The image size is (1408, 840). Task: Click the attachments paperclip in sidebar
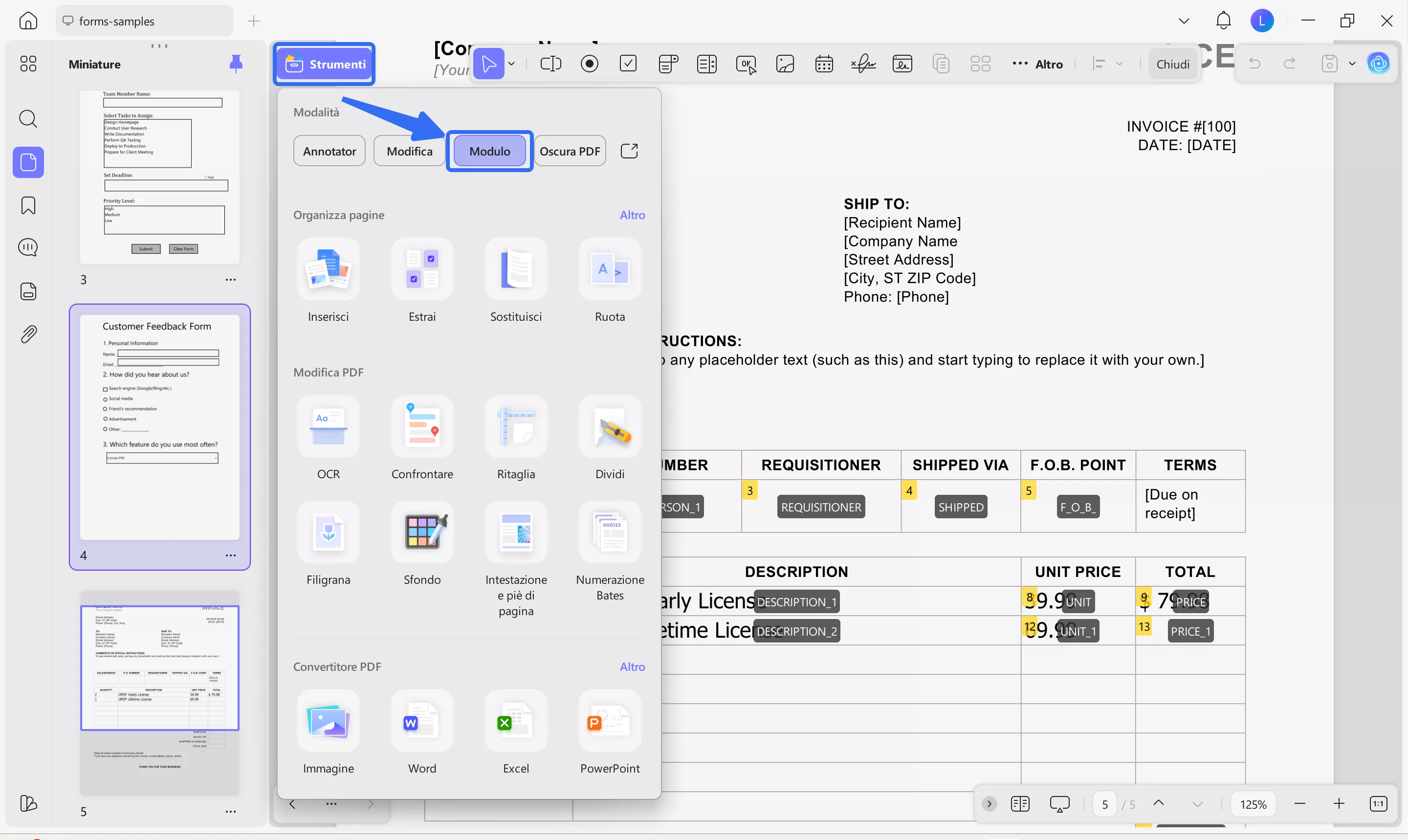28,334
